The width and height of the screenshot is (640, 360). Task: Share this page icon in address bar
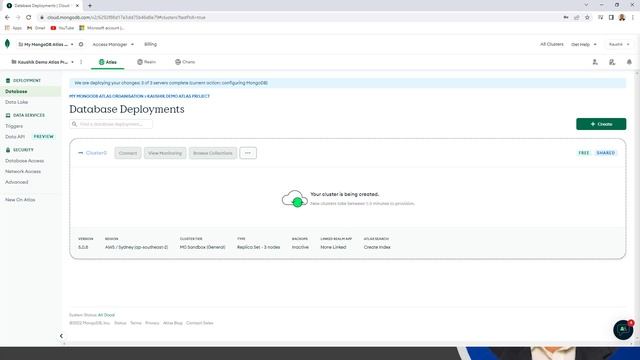click(577, 17)
